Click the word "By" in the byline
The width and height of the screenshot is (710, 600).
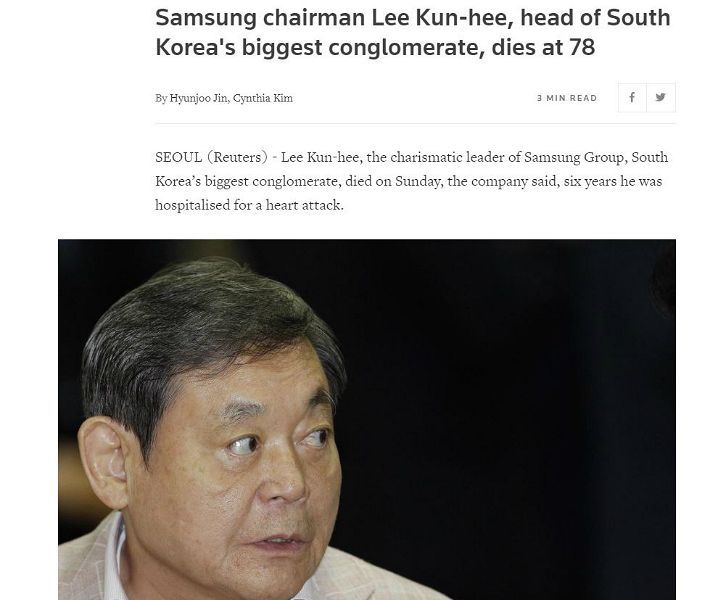click(161, 98)
